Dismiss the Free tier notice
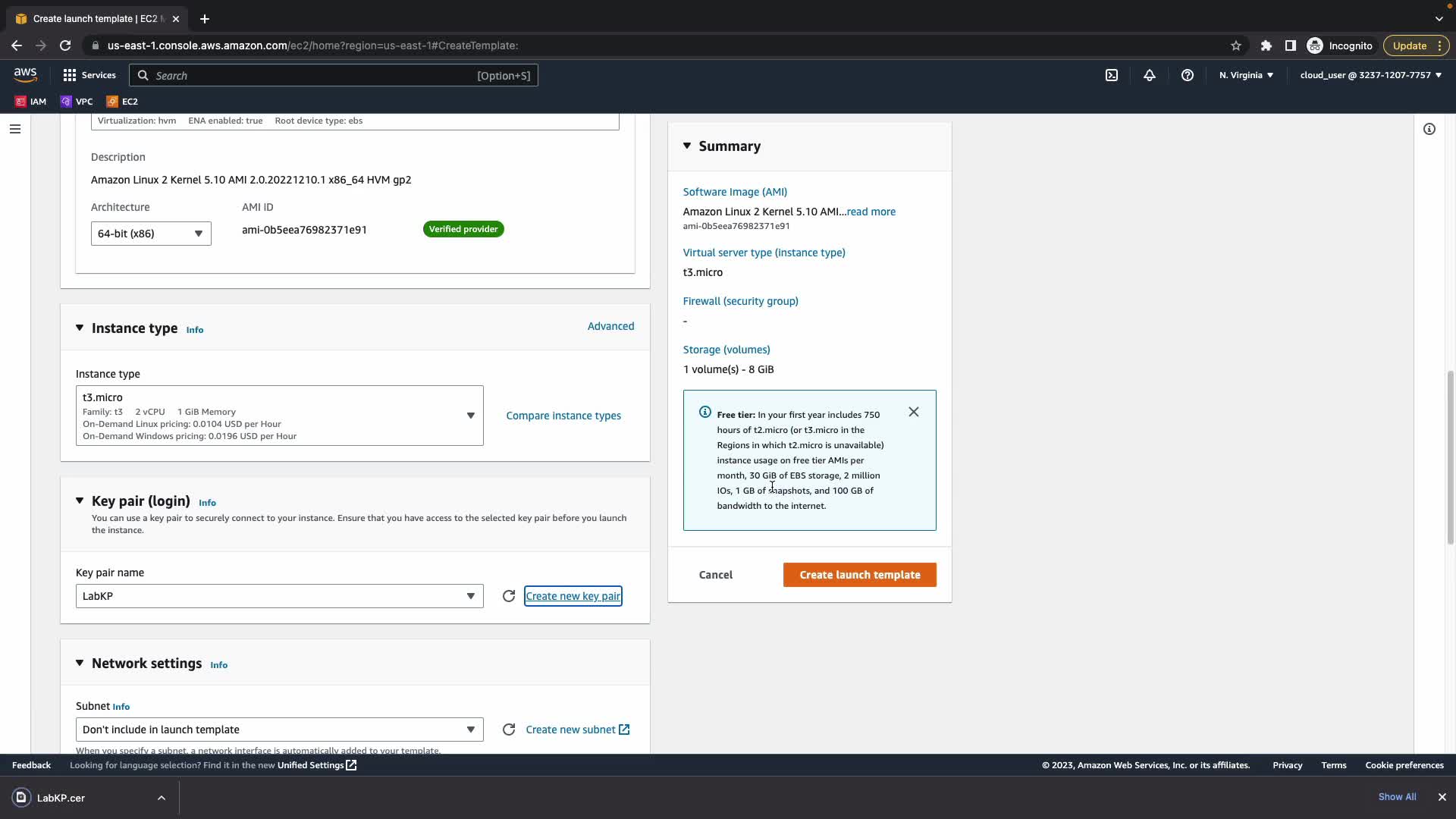This screenshot has width=1456, height=819. point(914,412)
